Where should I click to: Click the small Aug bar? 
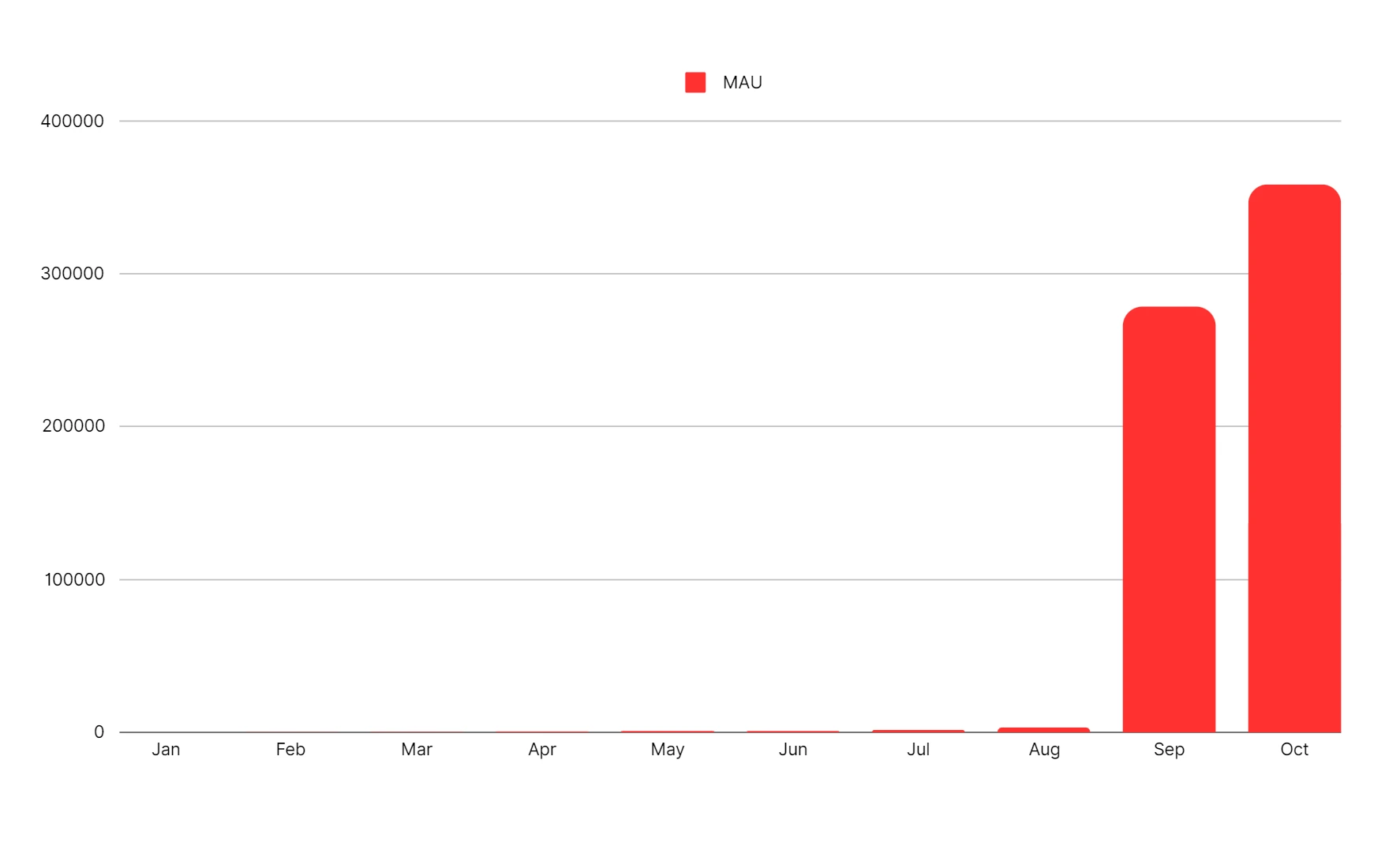pos(1043,730)
